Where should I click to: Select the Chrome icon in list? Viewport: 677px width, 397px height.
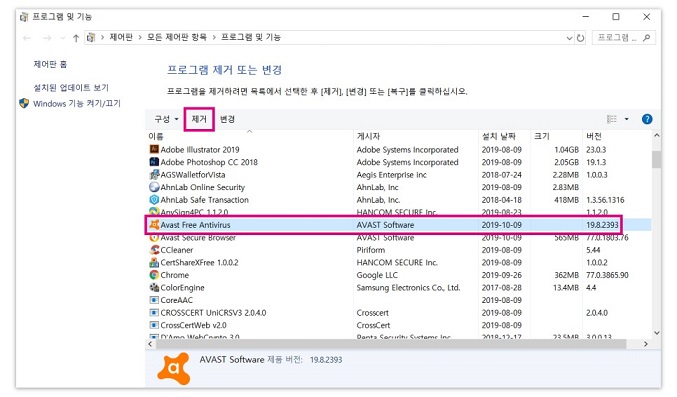pyautogui.click(x=154, y=275)
